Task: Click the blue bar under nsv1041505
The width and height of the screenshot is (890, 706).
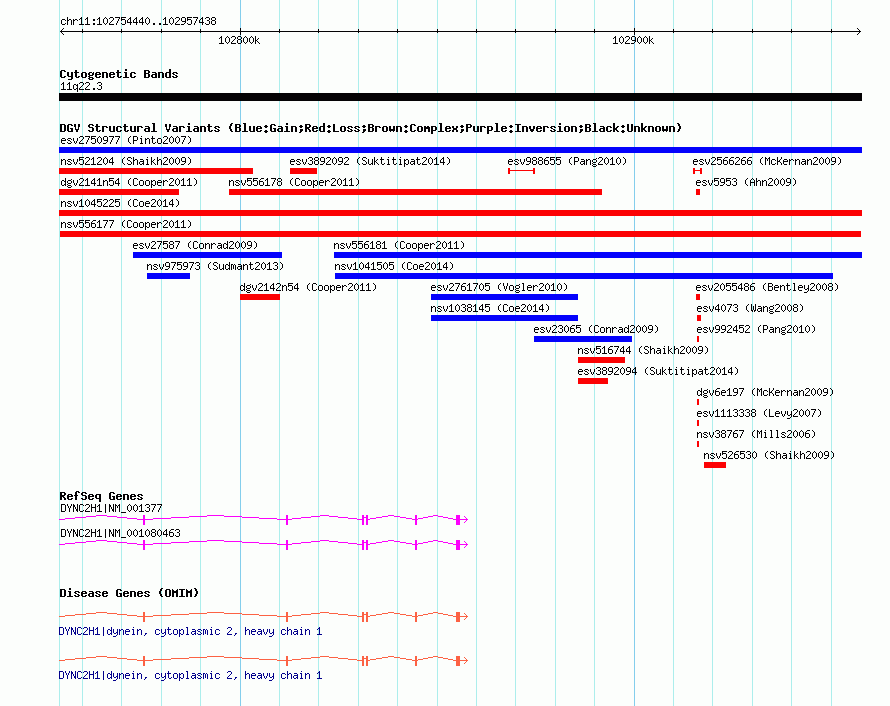Action: pyautogui.click(x=583, y=276)
